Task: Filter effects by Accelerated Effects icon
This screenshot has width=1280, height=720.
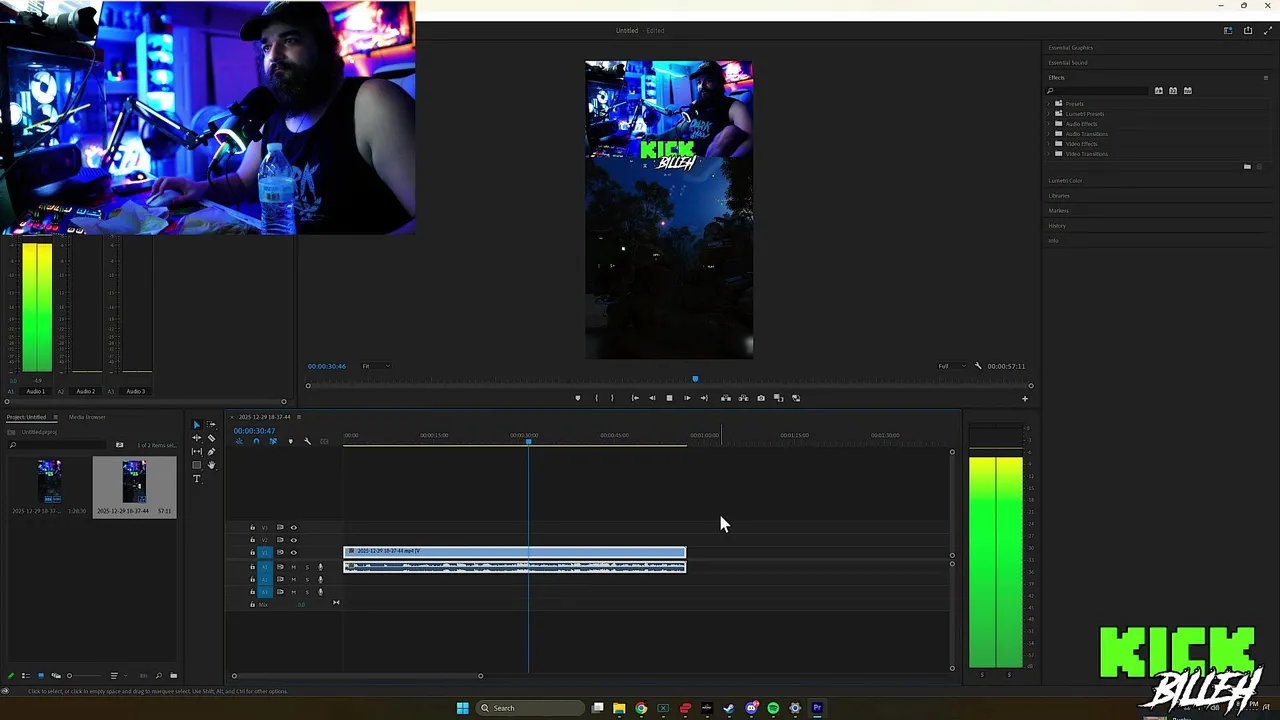Action: 1159,90
